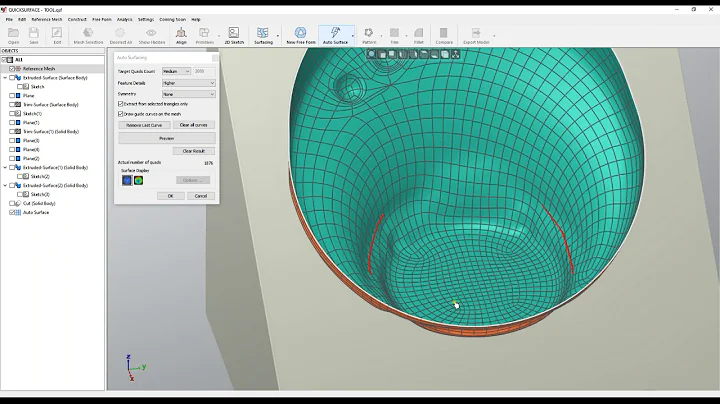The width and height of the screenshot is (720, 404).
Task: Open the File menu
Action: (9, 19)
